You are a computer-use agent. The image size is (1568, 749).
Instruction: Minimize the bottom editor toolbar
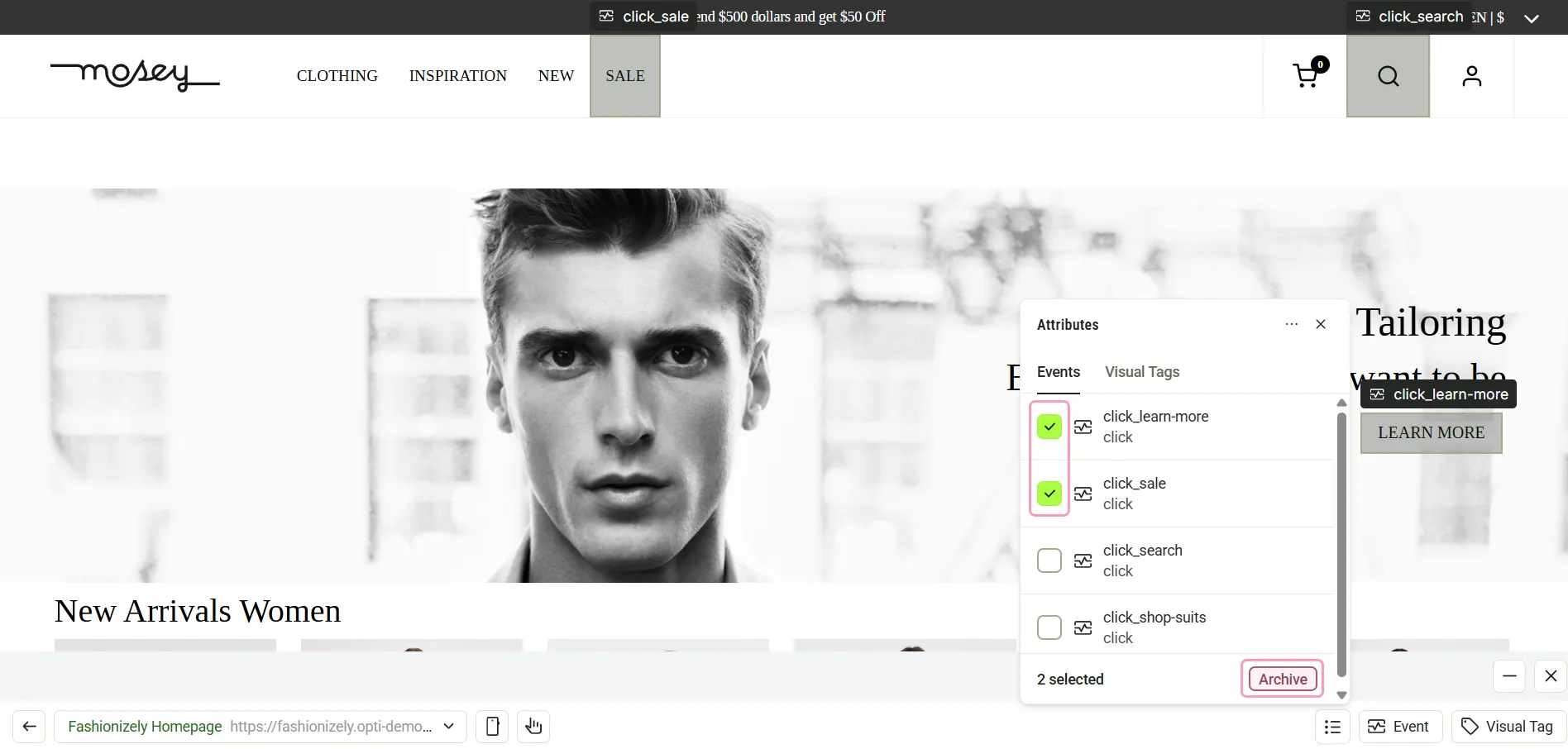click(1509, 675)
